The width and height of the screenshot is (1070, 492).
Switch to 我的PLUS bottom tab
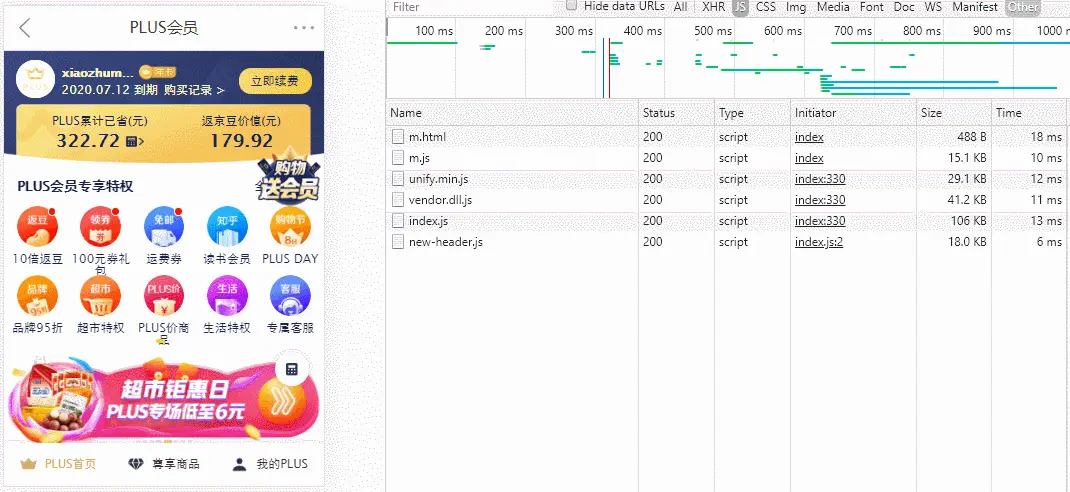[270, 464]
